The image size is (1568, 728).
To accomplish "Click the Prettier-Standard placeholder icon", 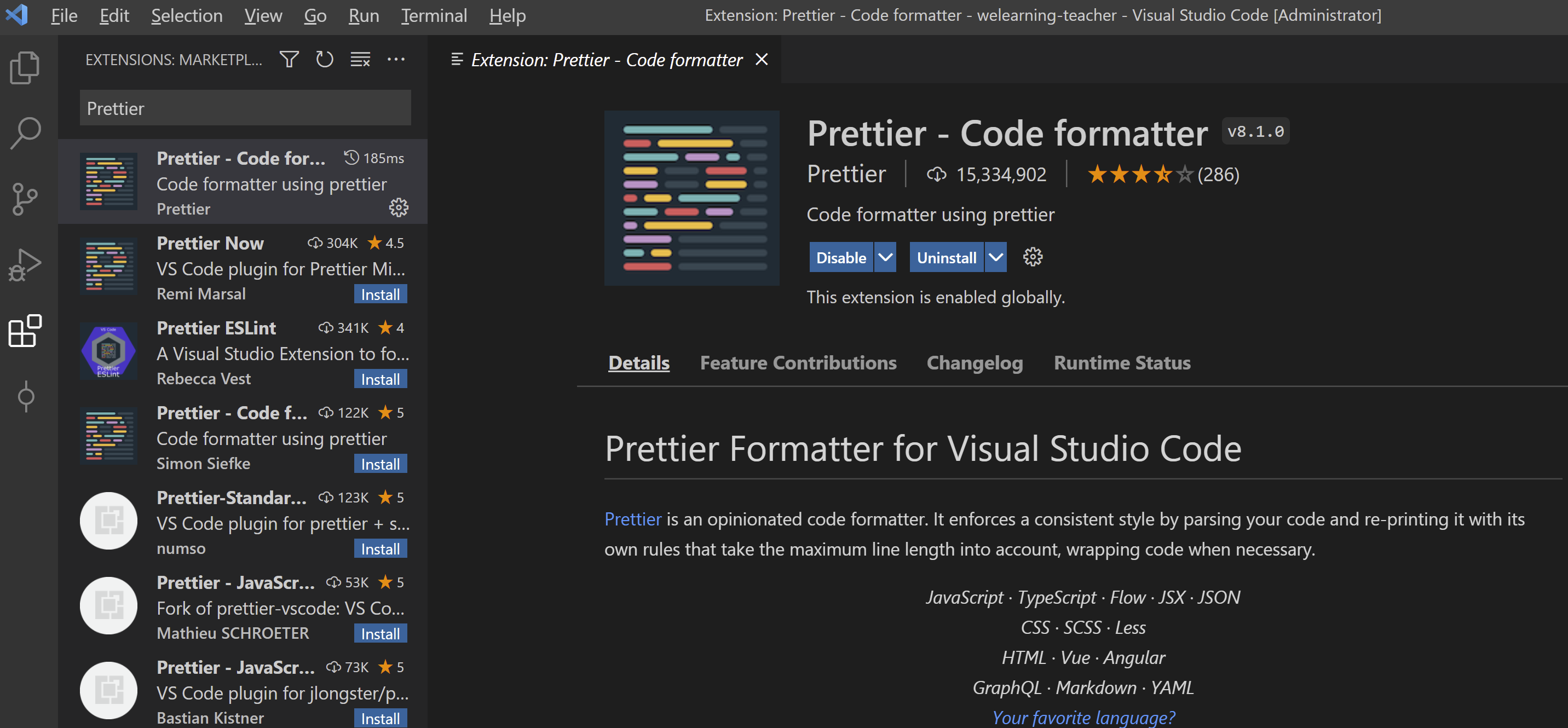I will pyautogui.click(x=108, y=521).
